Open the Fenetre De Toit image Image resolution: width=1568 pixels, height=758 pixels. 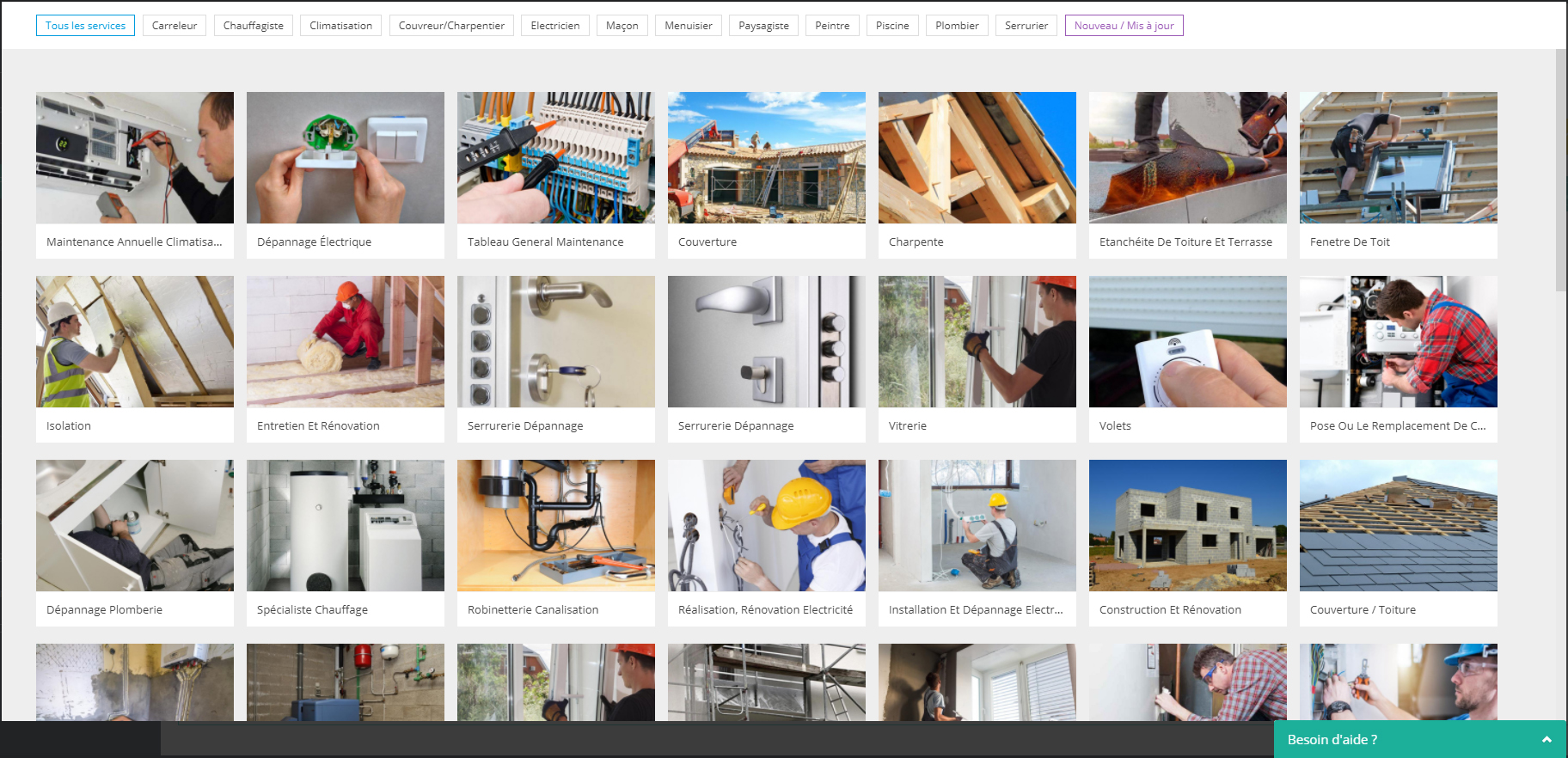point(1399,158)
